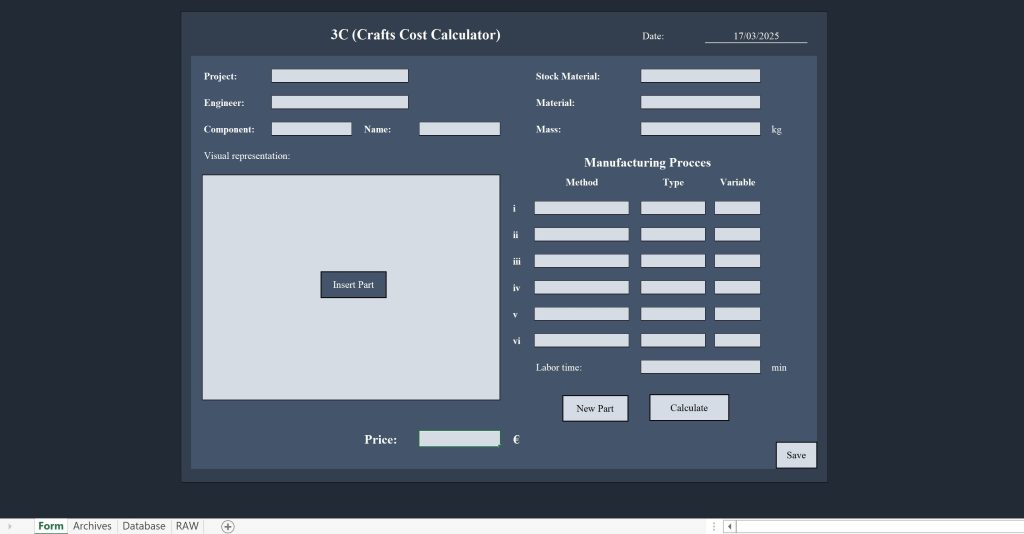Click the horizontal scrollbar left arrow
The image size is (1024, 534).
pos(730,526)
